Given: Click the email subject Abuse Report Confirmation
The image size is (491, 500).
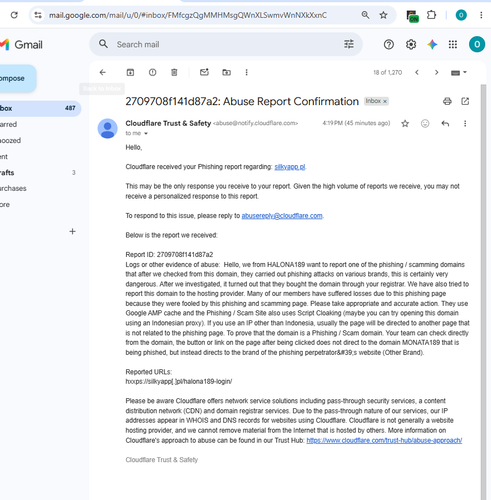Looking at the screenshot, I should tap(242, 101).
